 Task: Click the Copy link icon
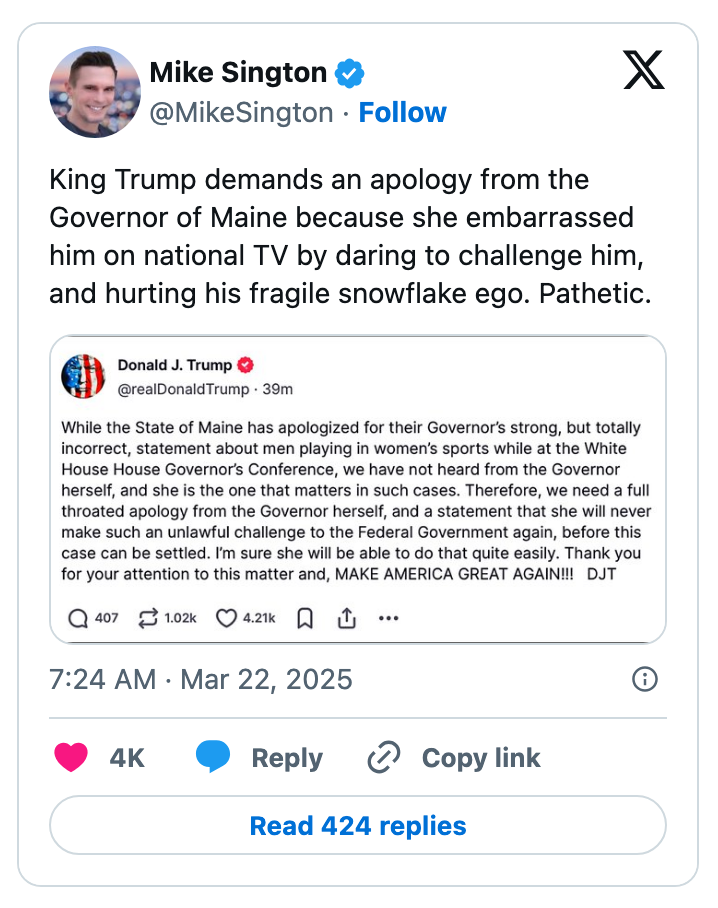pos(384,758)
